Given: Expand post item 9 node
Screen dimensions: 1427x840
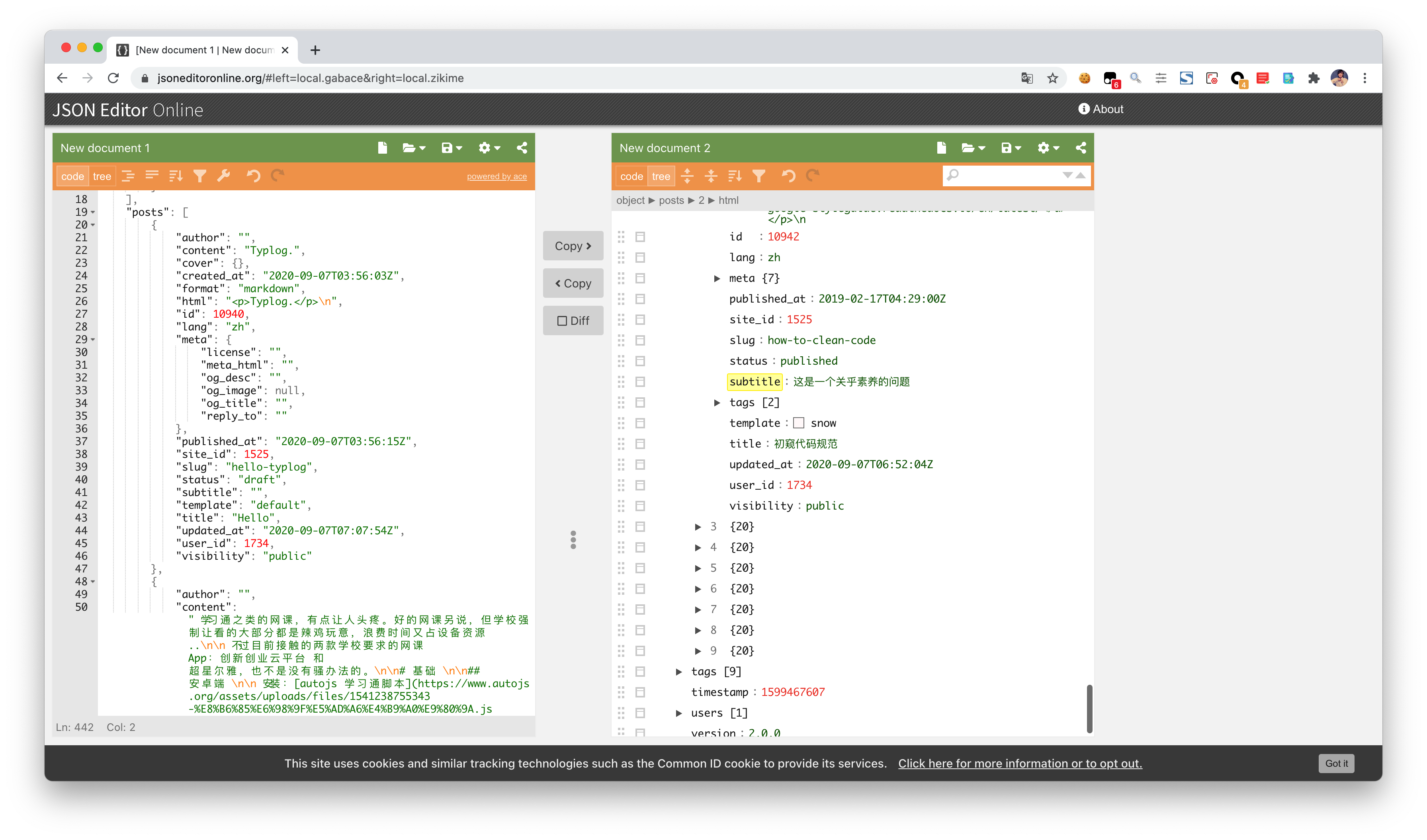Looking at the screenshot, I should 698,651.
